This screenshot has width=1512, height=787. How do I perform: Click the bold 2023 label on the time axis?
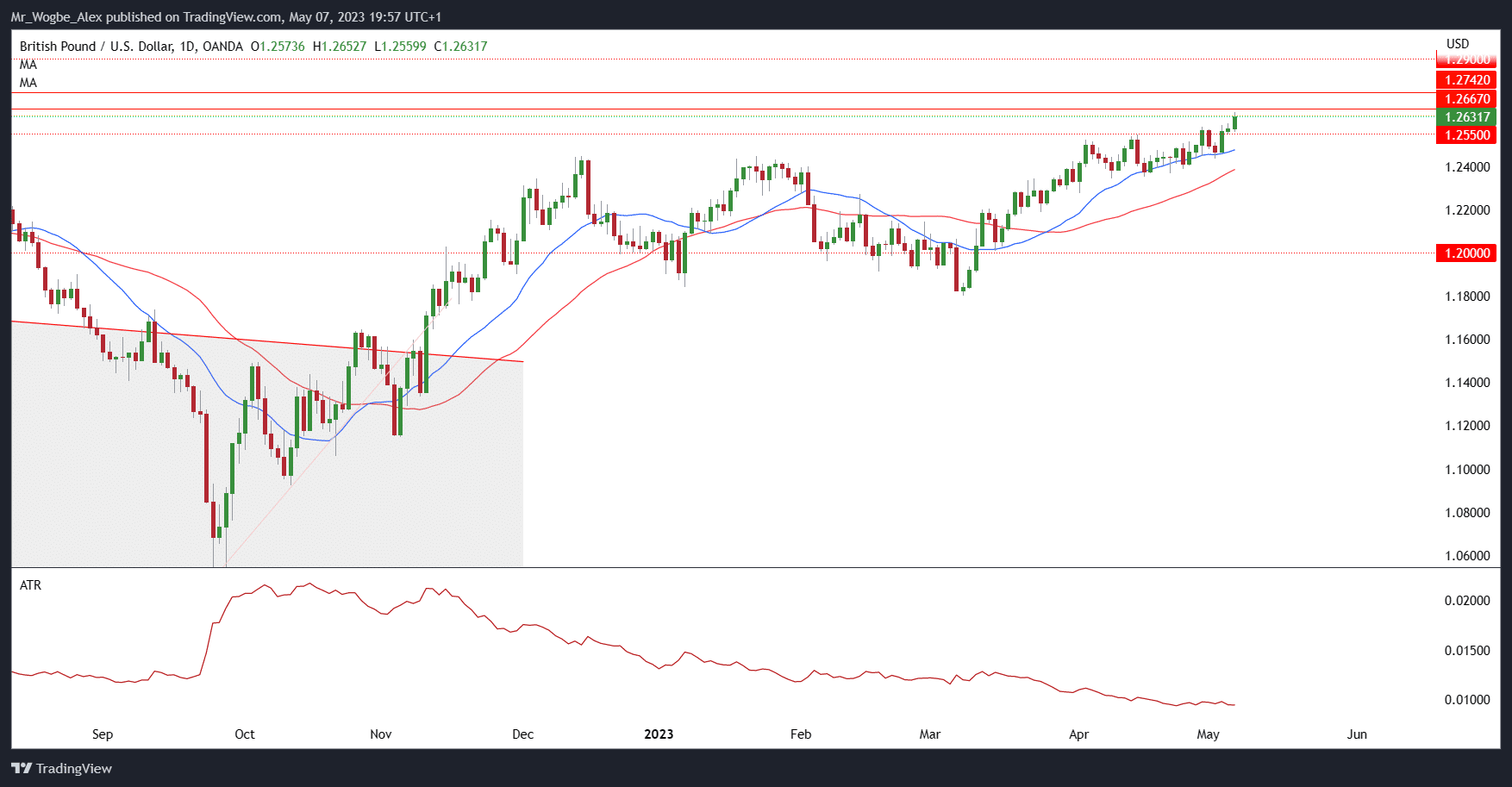point(659,734)
